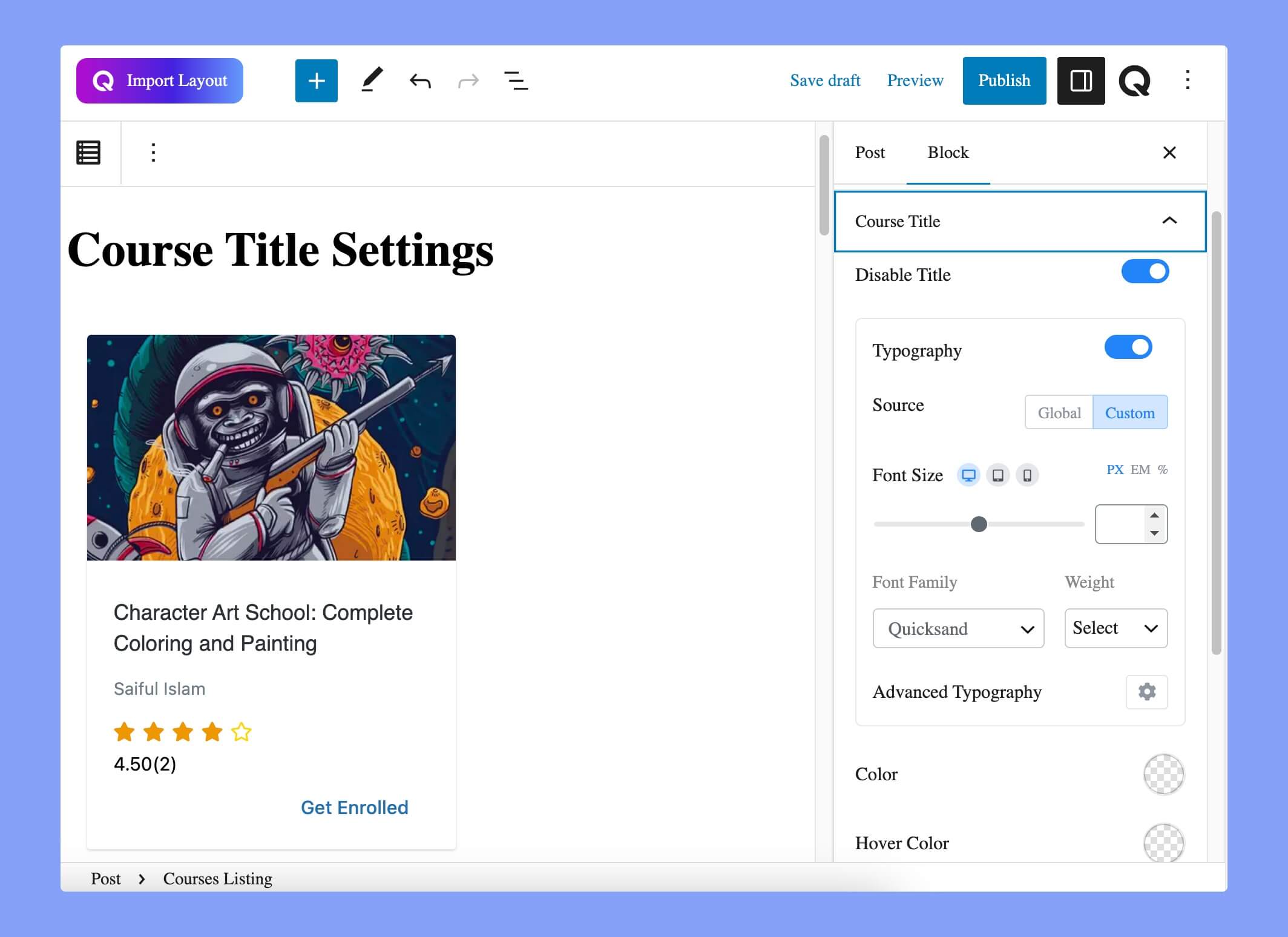Click the sidebar toggle panel icon
The width and height of the screenshot is (1288, 937).
(x=1082, y=80)
